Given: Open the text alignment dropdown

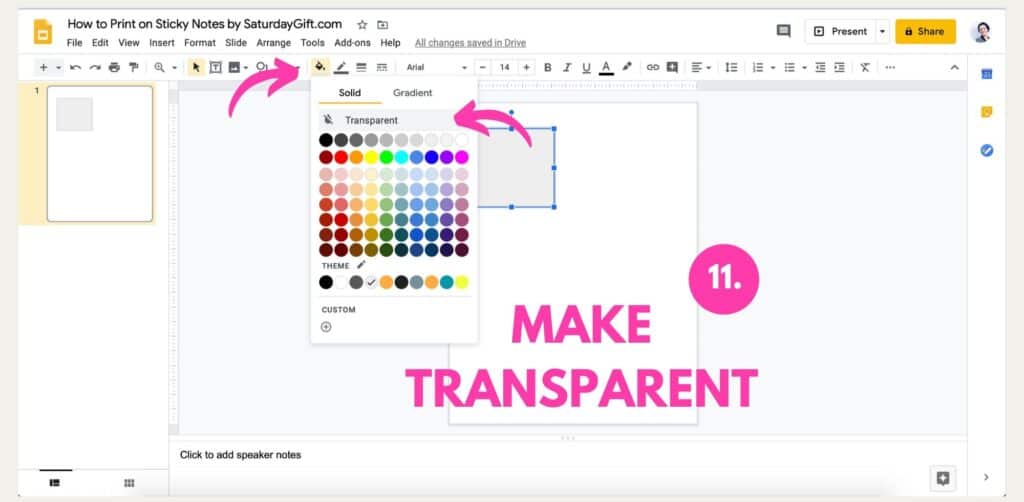Looking at the screenshot, I should pos(701,67).
